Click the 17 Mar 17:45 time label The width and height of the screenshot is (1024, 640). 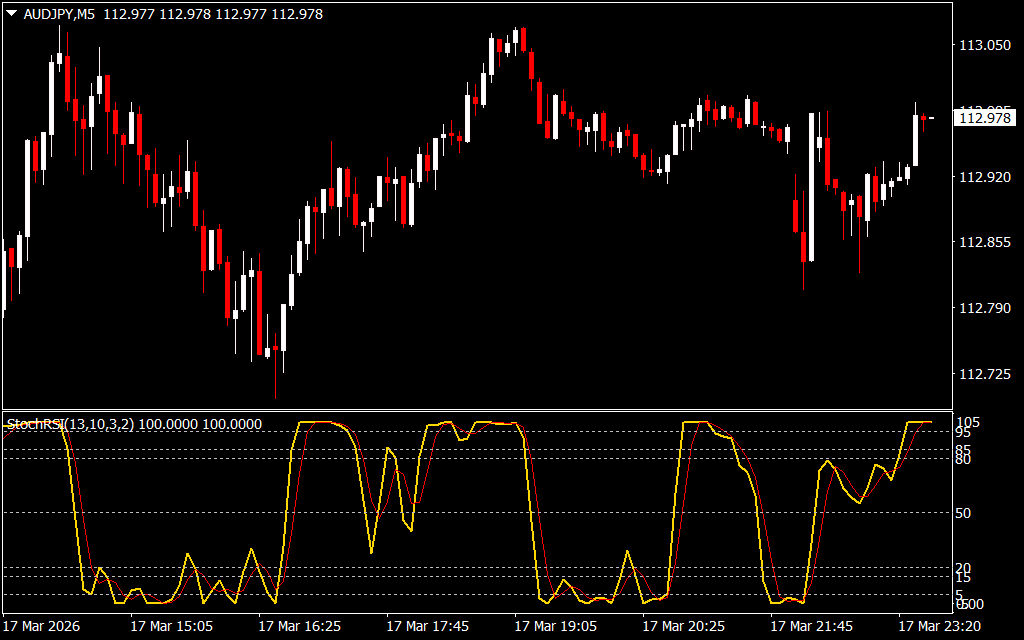point(427,626)
